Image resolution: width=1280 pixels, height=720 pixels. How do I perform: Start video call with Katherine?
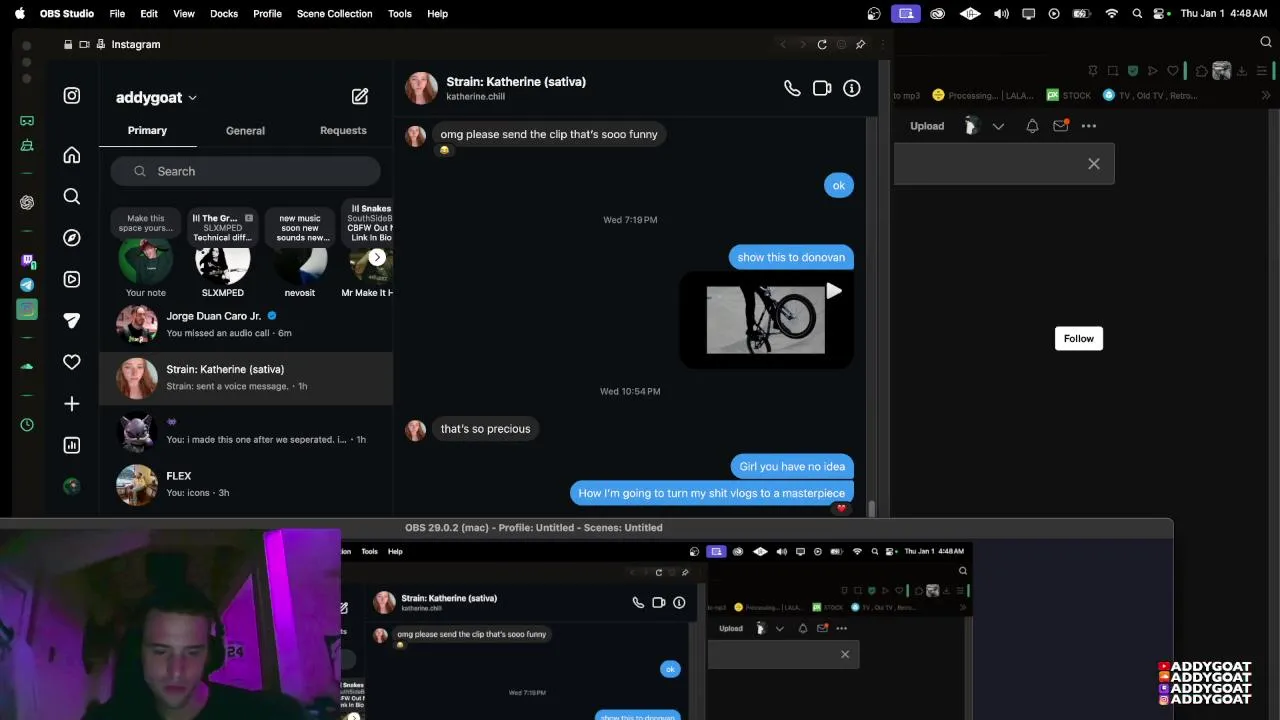pos(822,88)
